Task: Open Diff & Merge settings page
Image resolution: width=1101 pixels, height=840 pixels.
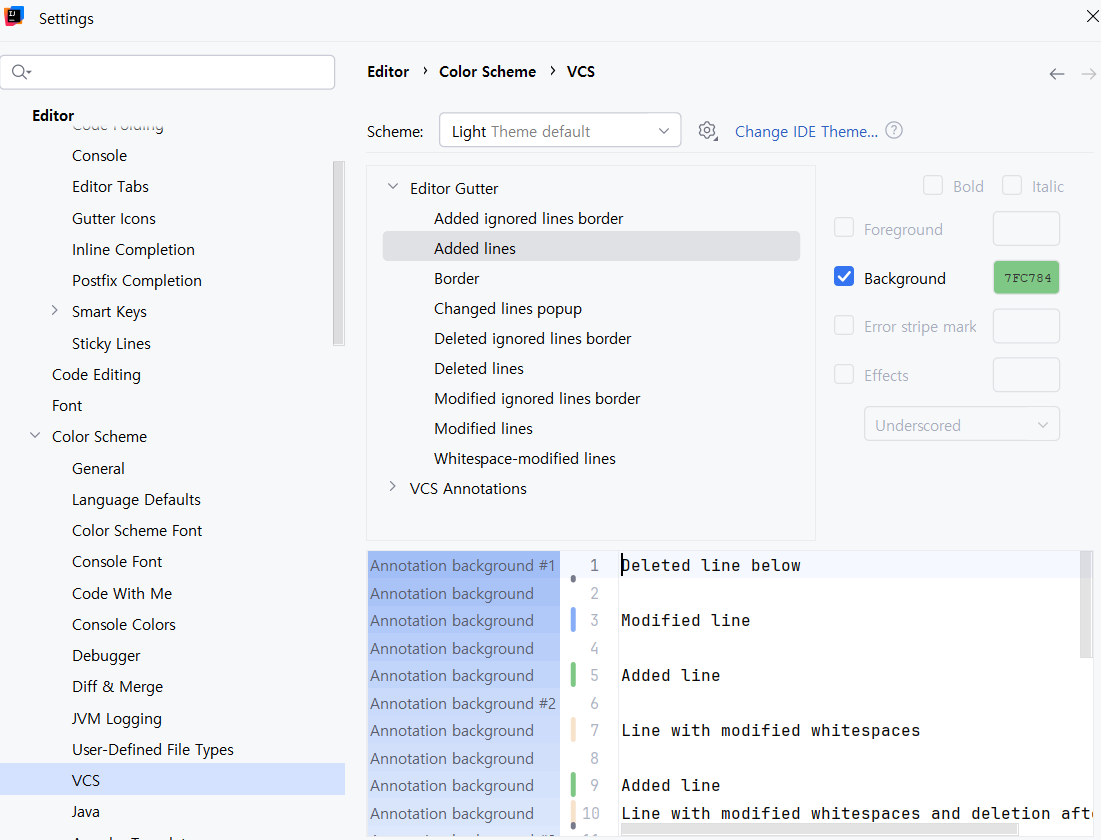Action: pos(117,687)
